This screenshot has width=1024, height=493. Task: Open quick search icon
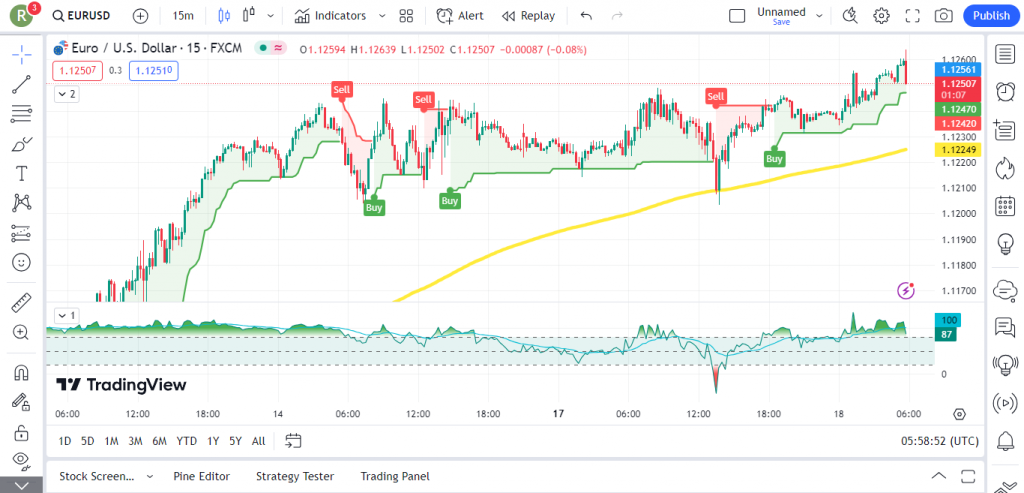pos(850,16)
